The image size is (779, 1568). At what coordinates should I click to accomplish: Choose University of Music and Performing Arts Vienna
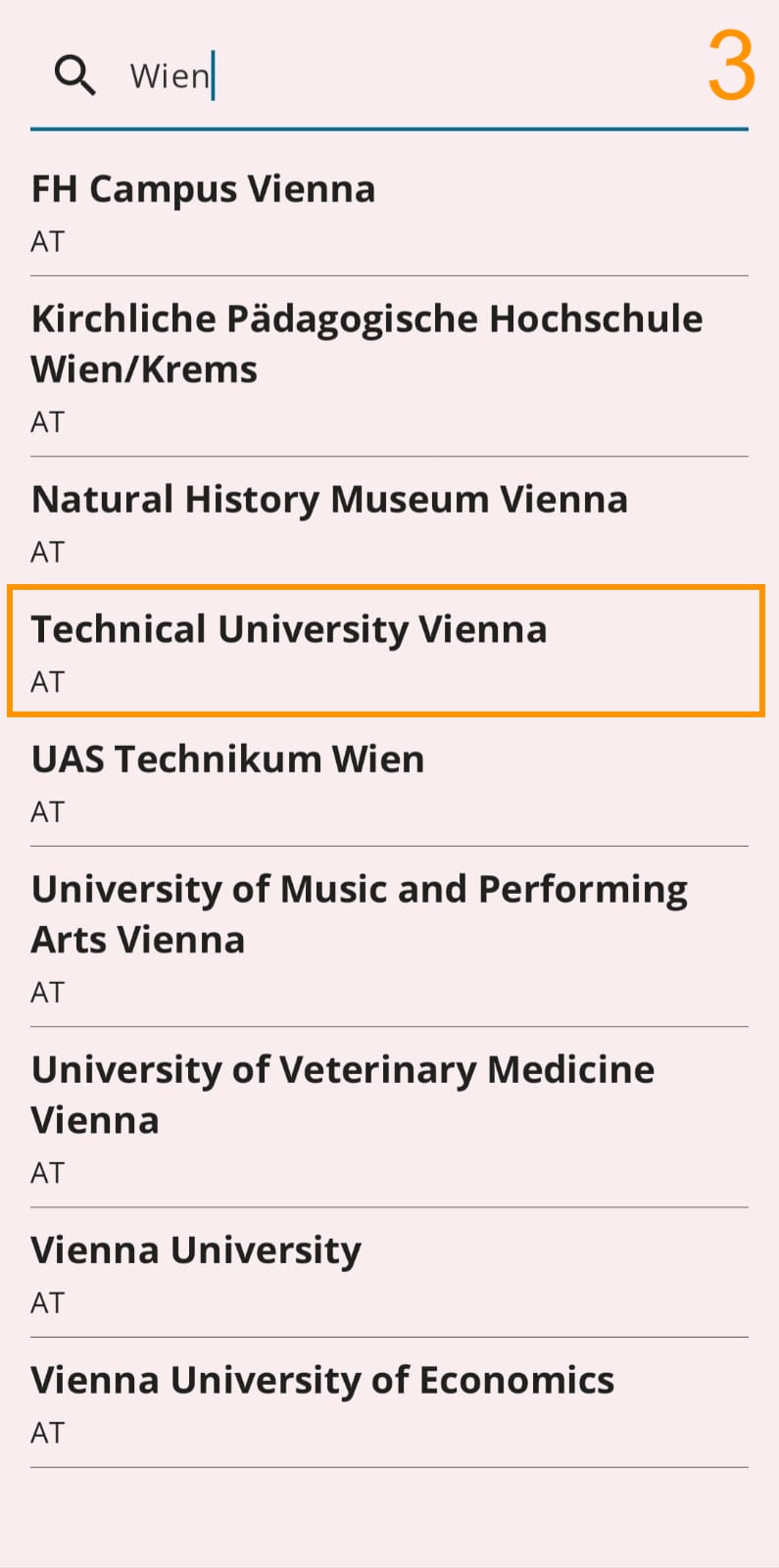[389, 937]
